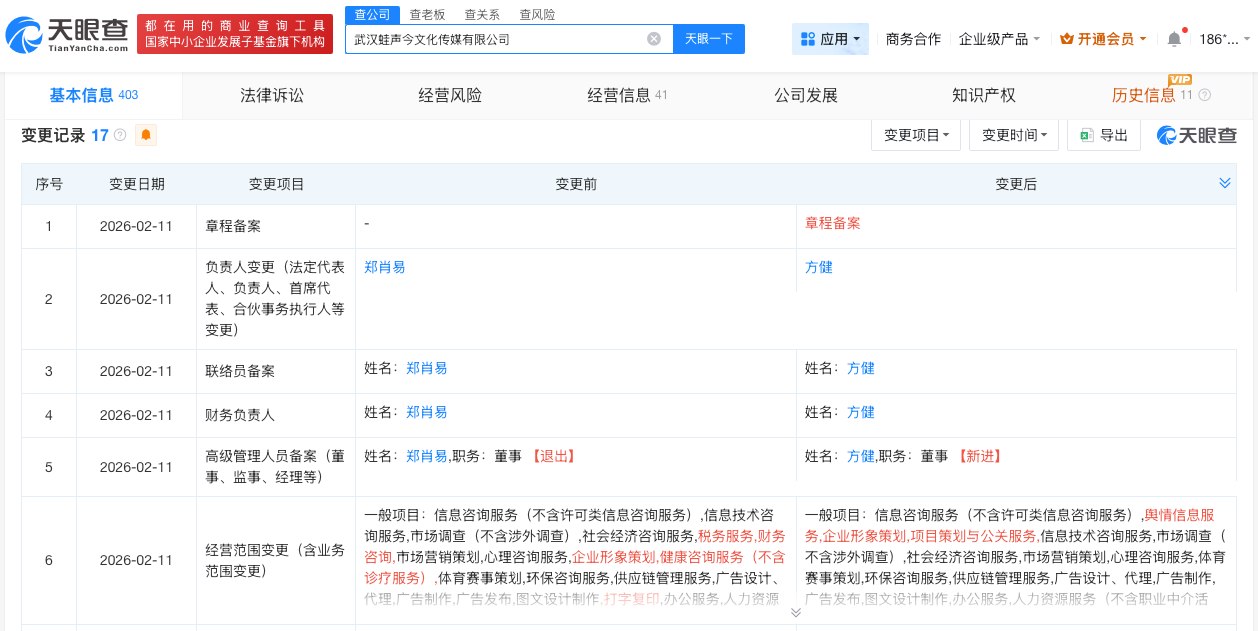Click inside the company search input field

[x=500, y=39]
